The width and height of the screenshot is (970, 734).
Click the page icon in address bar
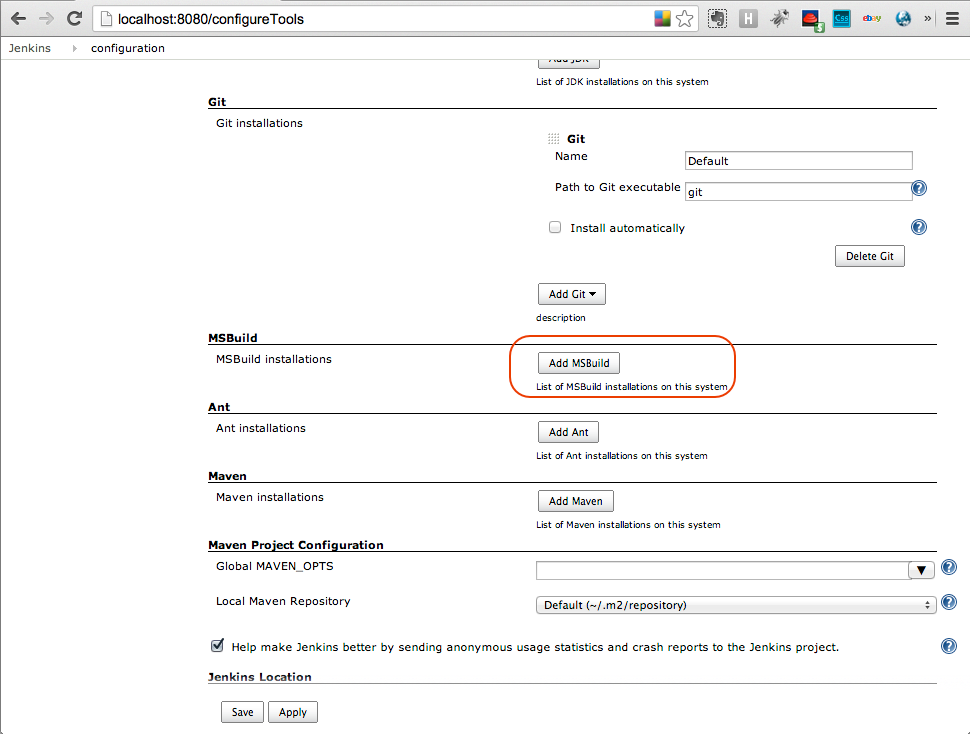point(106,19)
